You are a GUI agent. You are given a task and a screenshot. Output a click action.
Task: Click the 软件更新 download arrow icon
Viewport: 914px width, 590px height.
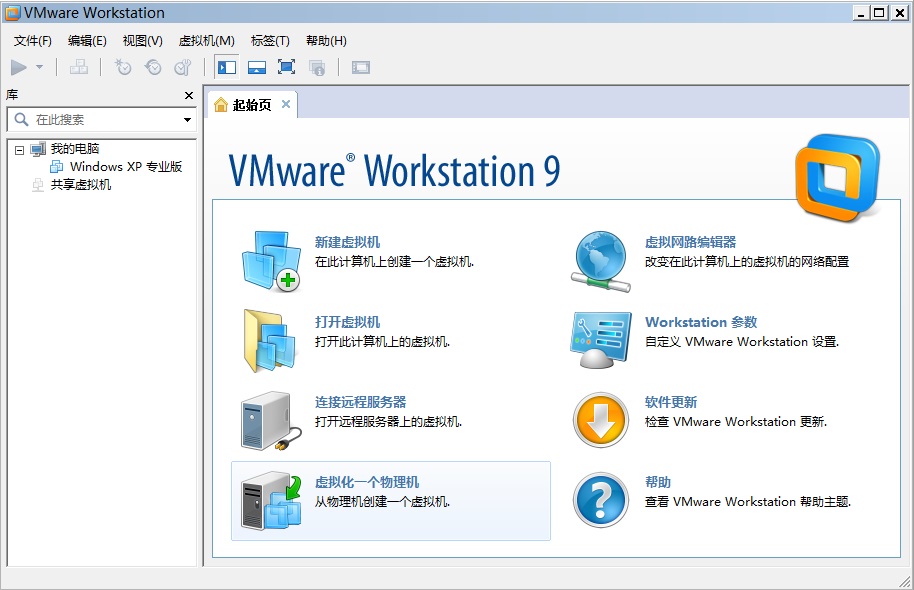[x=601, y=420]
